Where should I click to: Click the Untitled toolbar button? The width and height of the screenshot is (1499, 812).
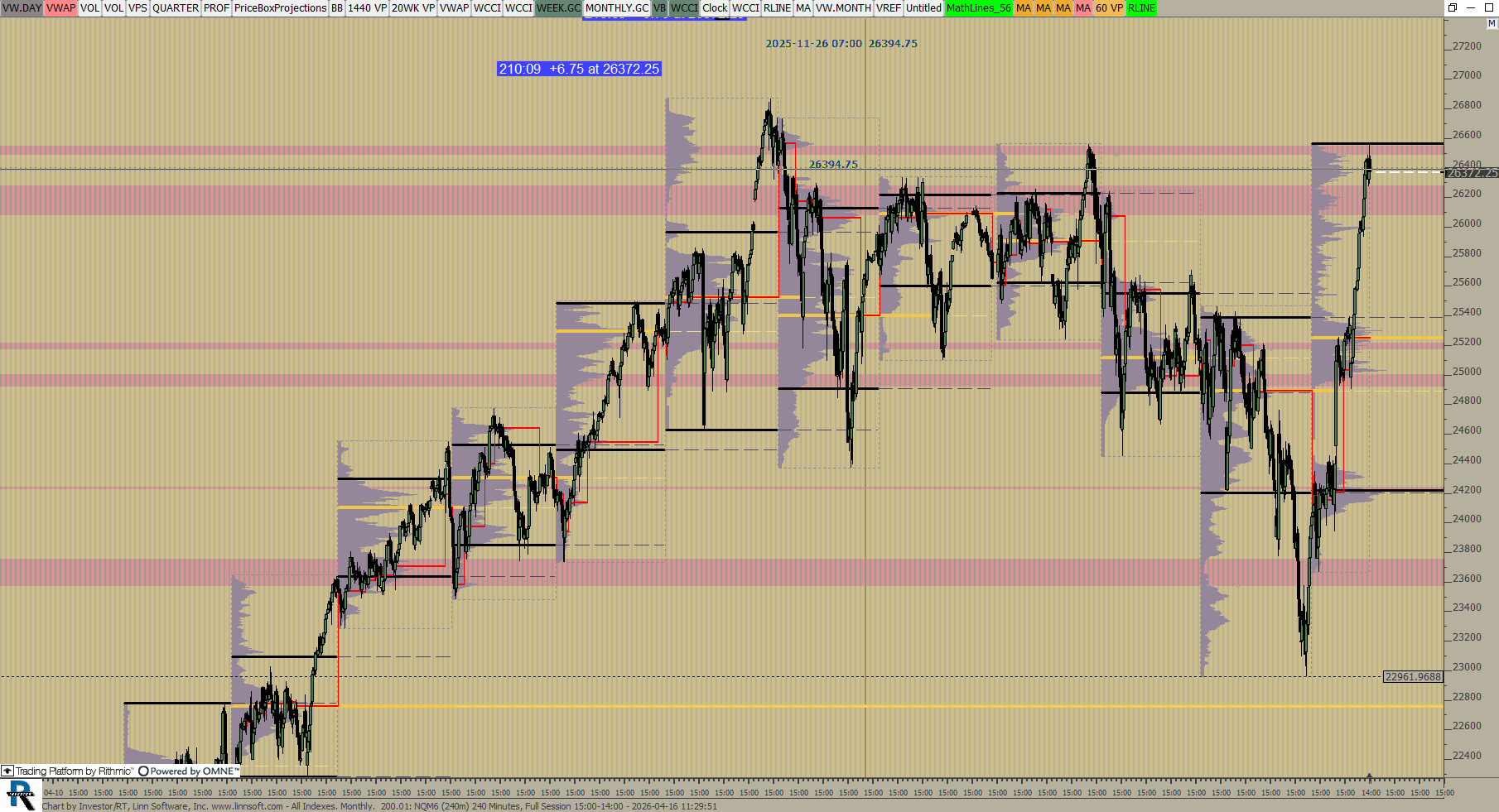point(923,8)
